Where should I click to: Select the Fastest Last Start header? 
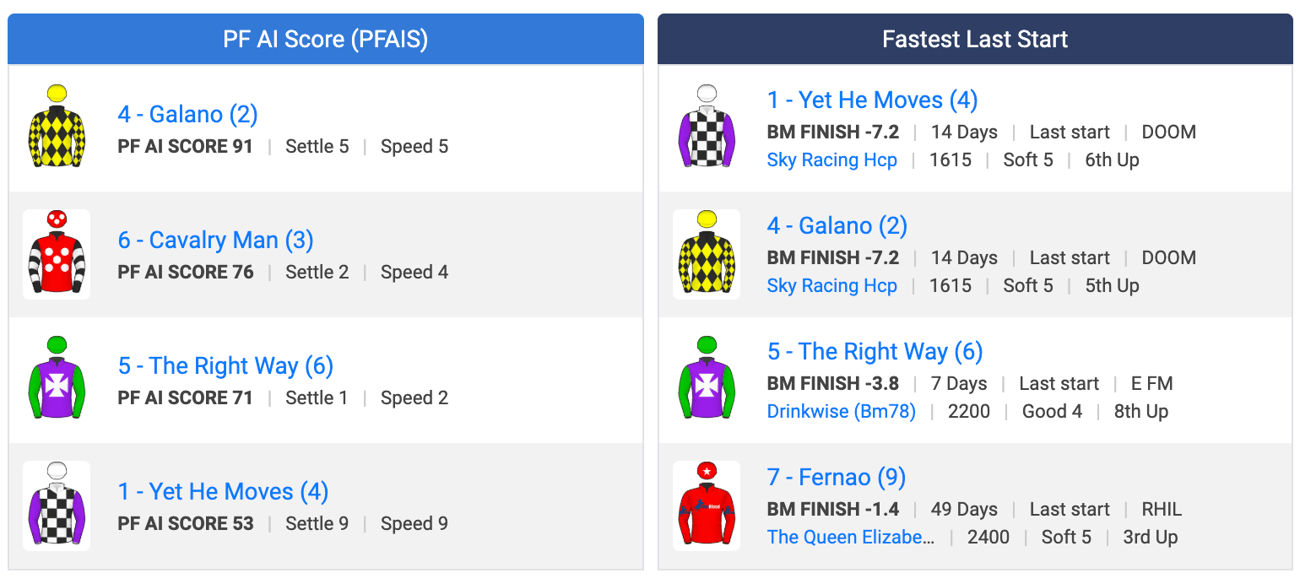[975, 39]
